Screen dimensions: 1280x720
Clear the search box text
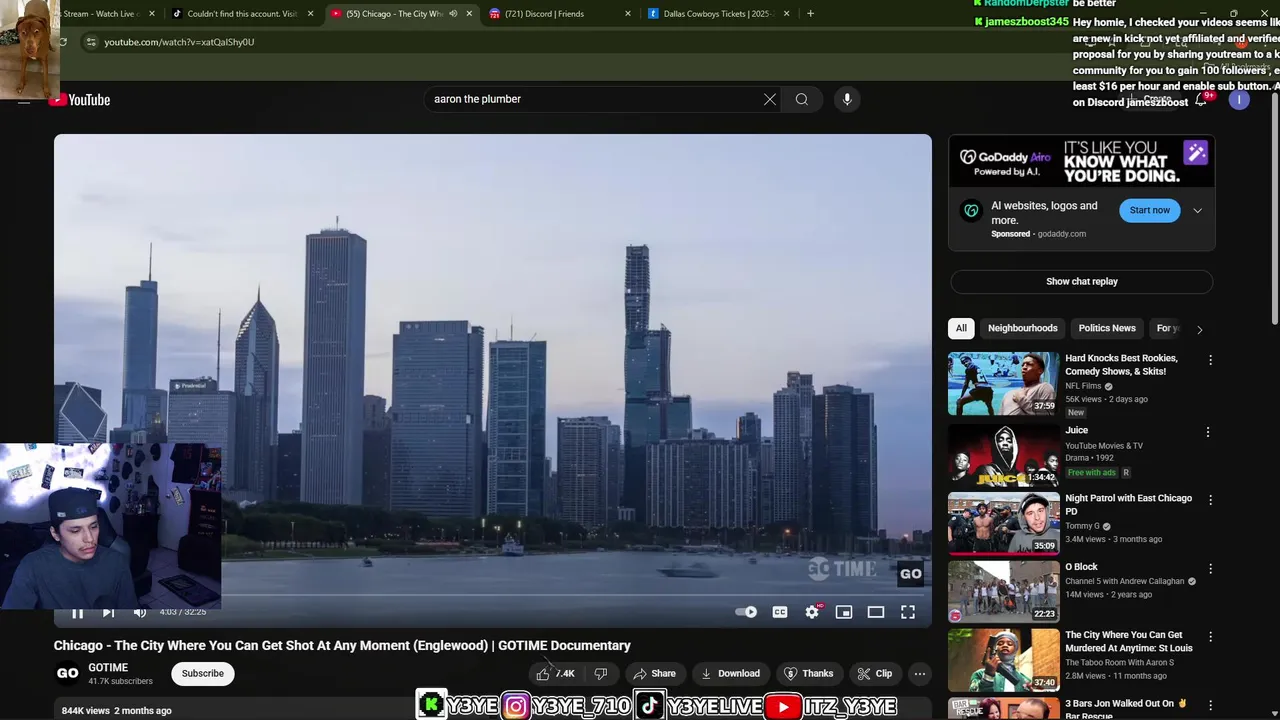coord(770,99)
